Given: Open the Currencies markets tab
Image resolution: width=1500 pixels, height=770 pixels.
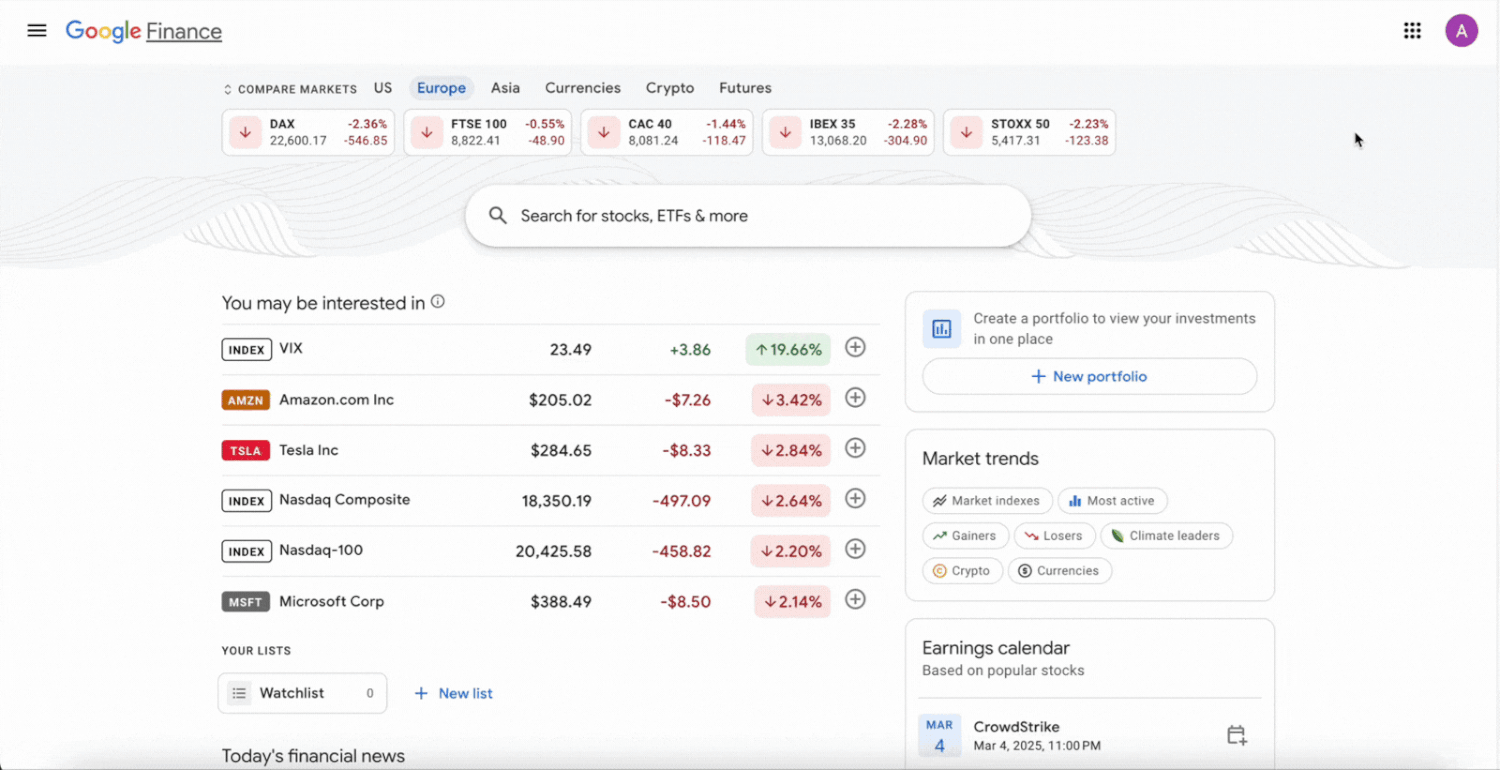Looking at the screenshot, I should (x=583, y=88).
